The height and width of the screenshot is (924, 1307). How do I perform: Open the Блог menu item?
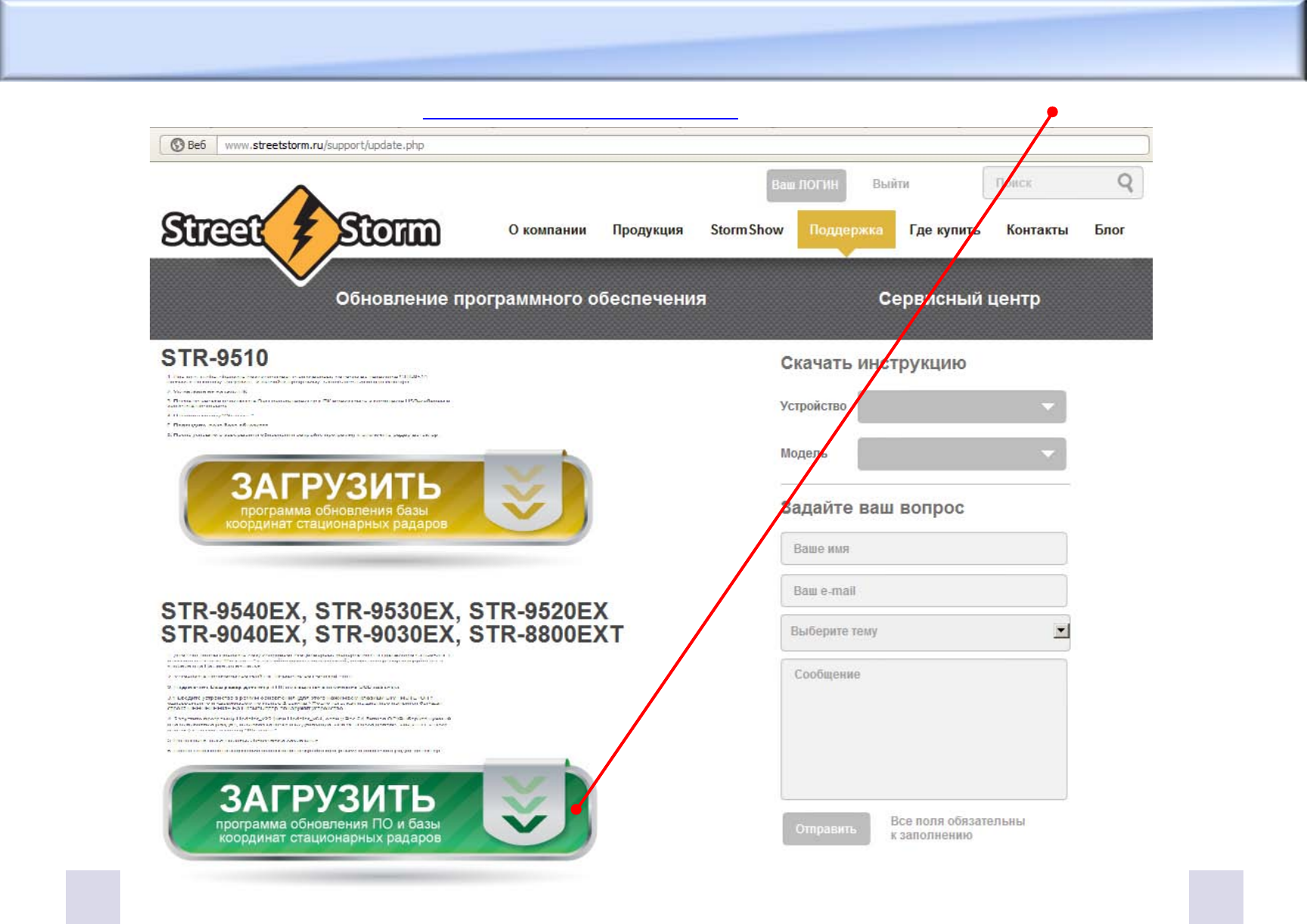click(x=1109, y=230)
